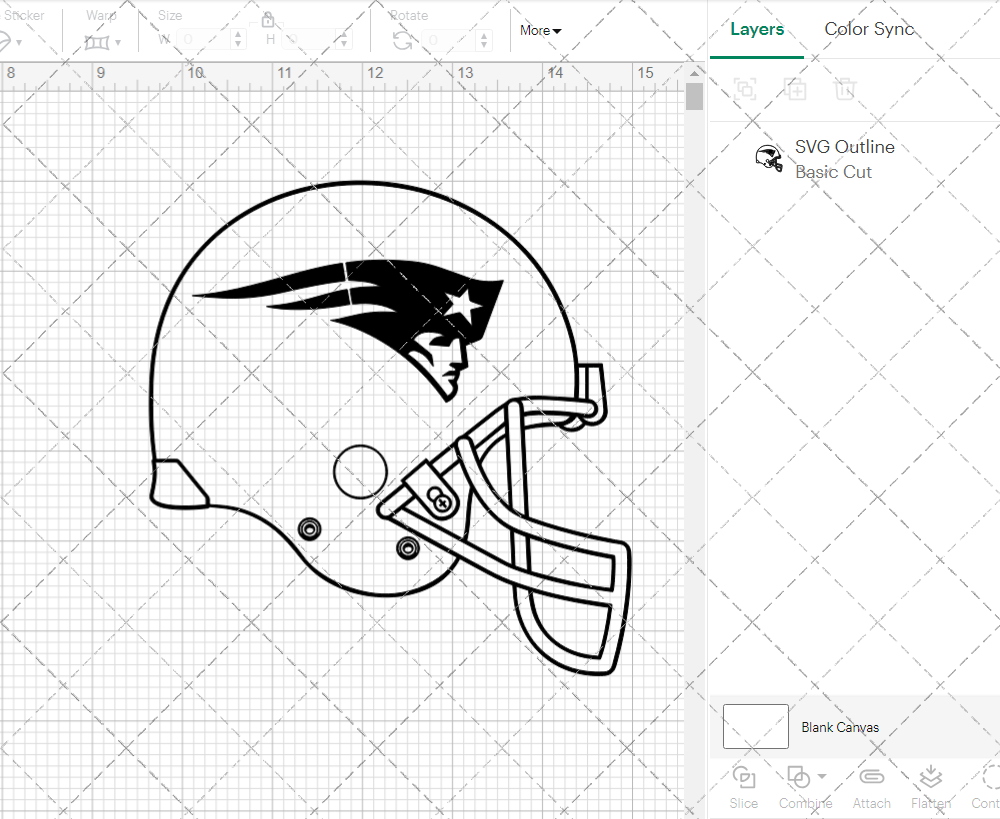The height and width of the screenshot is (819, 1000).
Task: Click the Attach tool icon
Action: (871, 777)
